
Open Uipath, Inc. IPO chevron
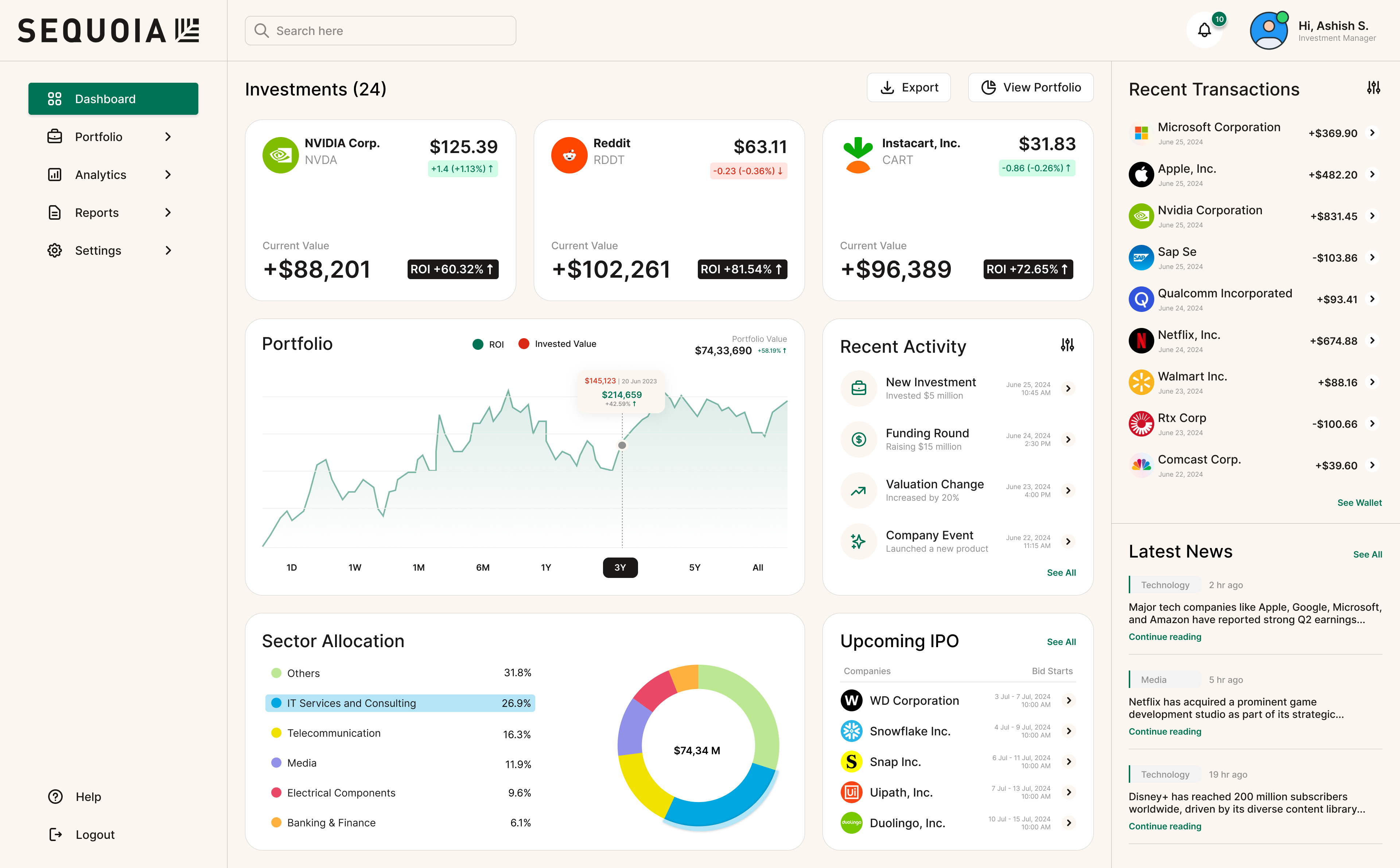point(1069,792)
